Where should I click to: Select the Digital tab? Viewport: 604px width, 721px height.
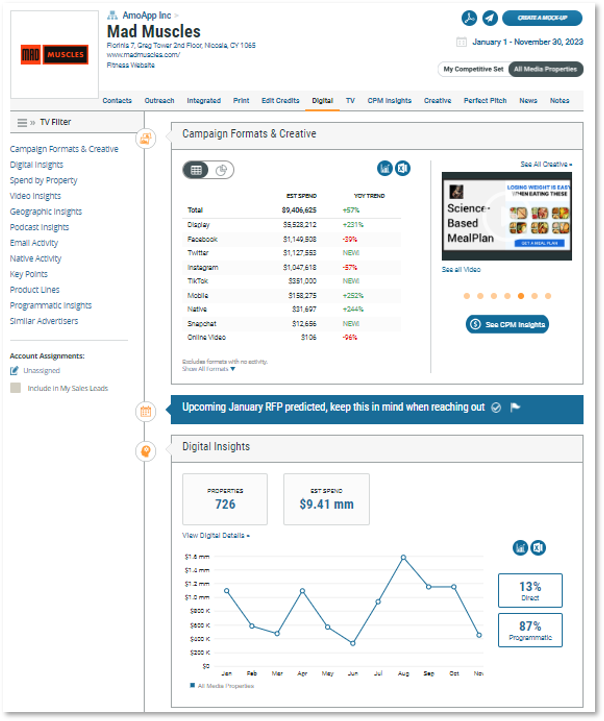(322, 101)
